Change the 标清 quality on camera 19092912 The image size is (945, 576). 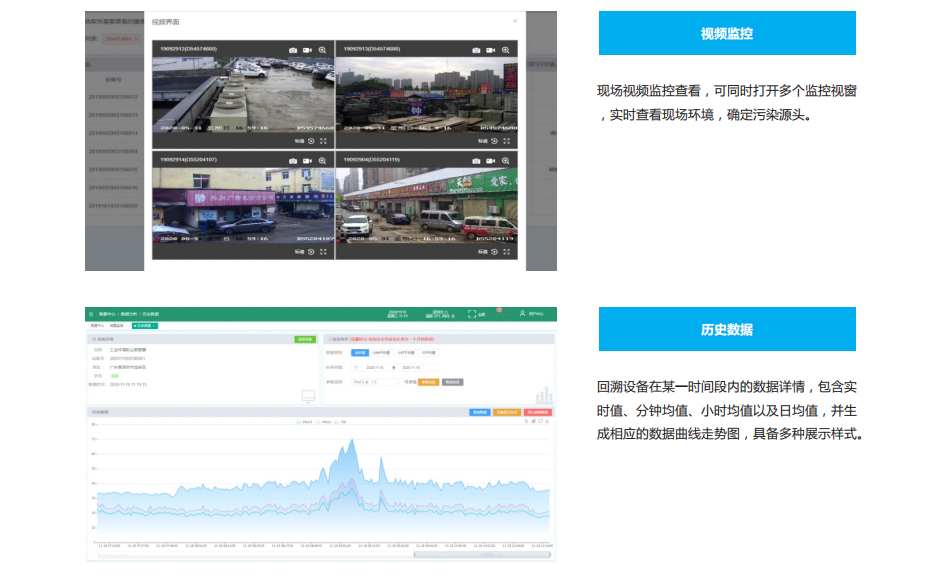(299, 141)
